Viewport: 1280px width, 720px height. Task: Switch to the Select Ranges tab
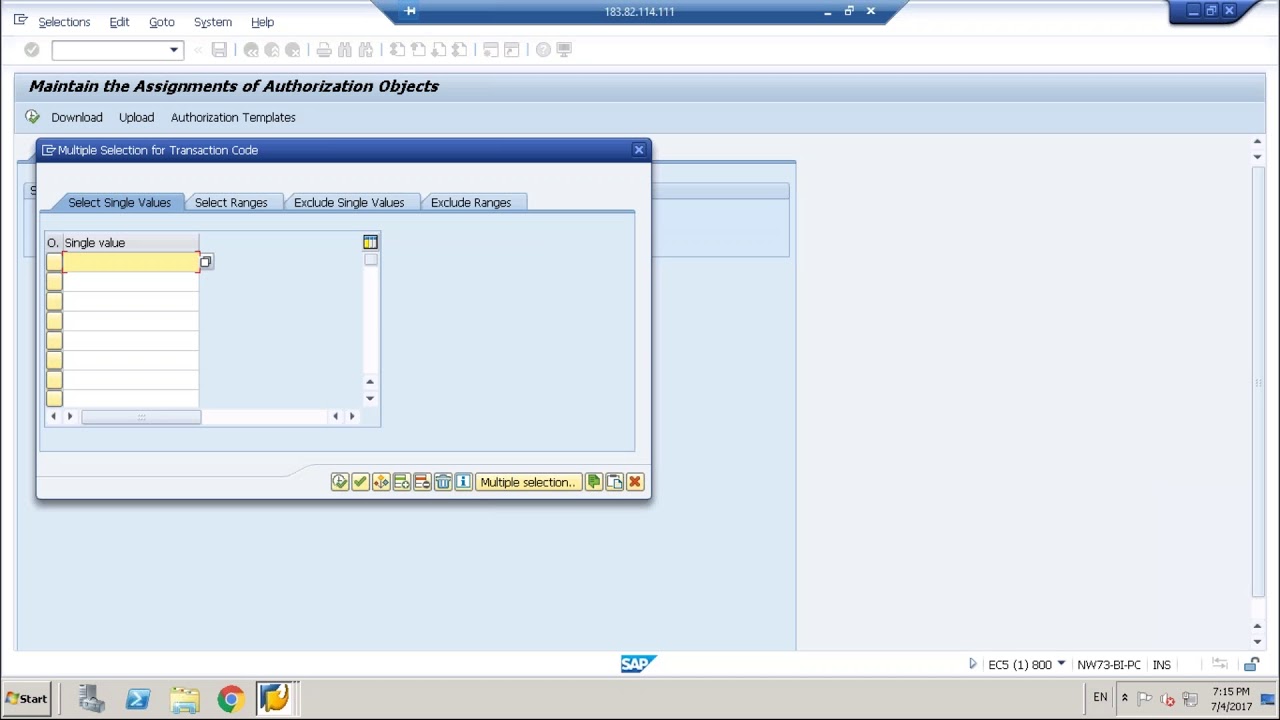click(231, 202)
